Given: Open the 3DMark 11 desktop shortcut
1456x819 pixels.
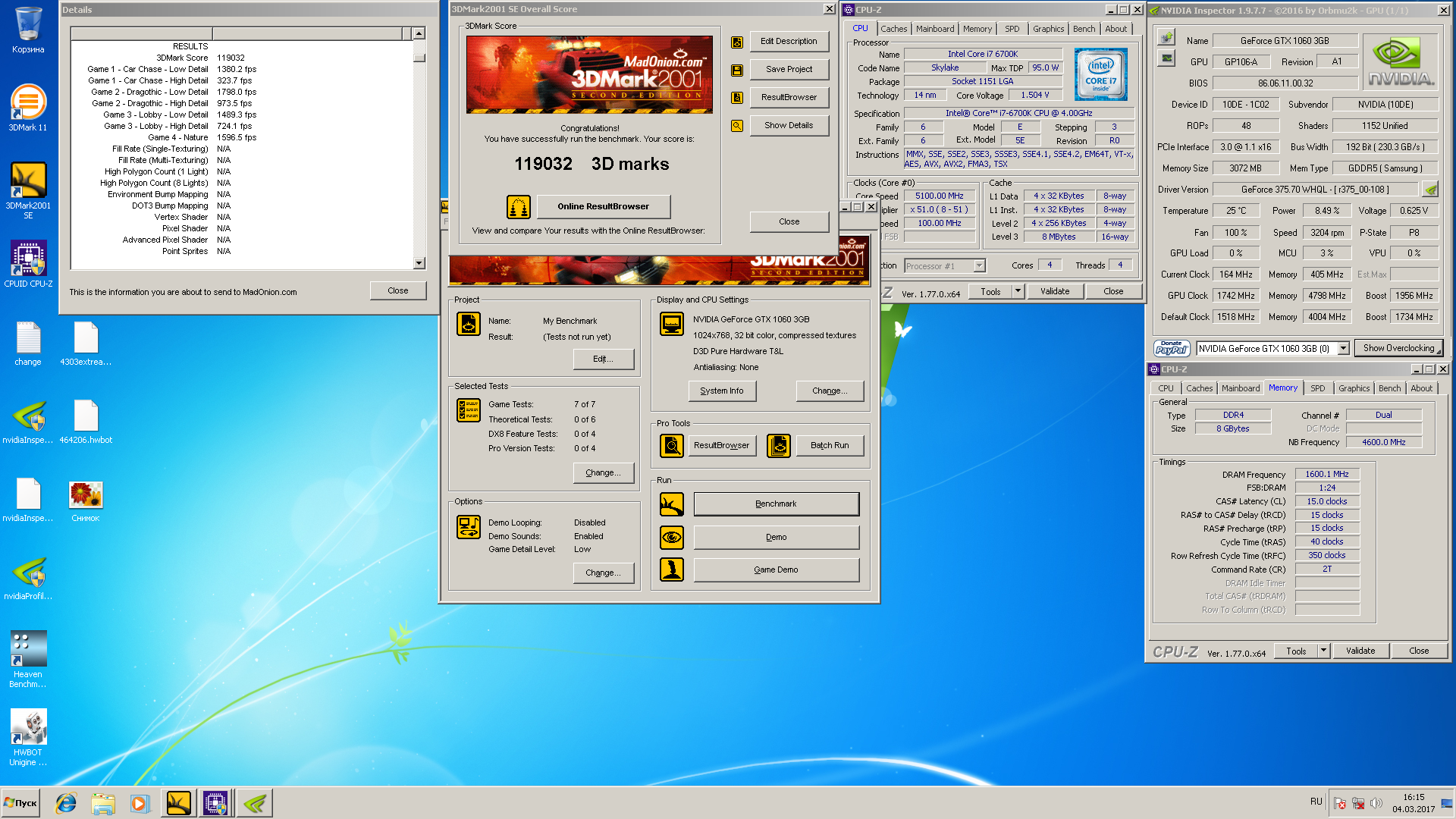Looking at the screenshot, I should [28, 108].
